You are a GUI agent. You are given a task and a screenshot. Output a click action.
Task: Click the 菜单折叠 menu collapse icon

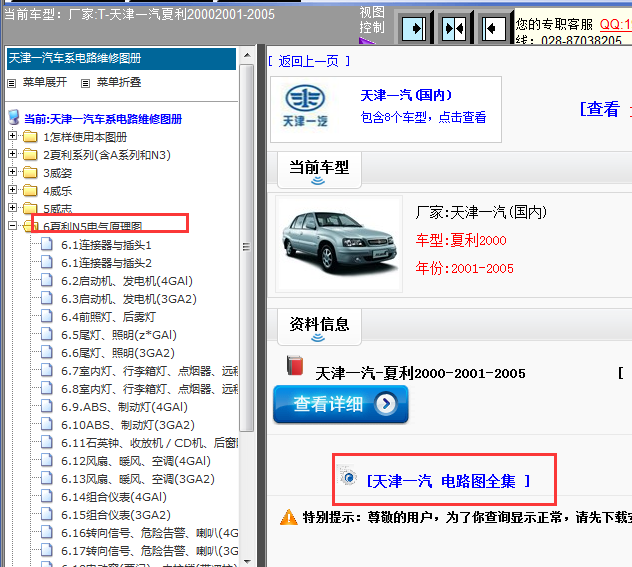[85, 83]
